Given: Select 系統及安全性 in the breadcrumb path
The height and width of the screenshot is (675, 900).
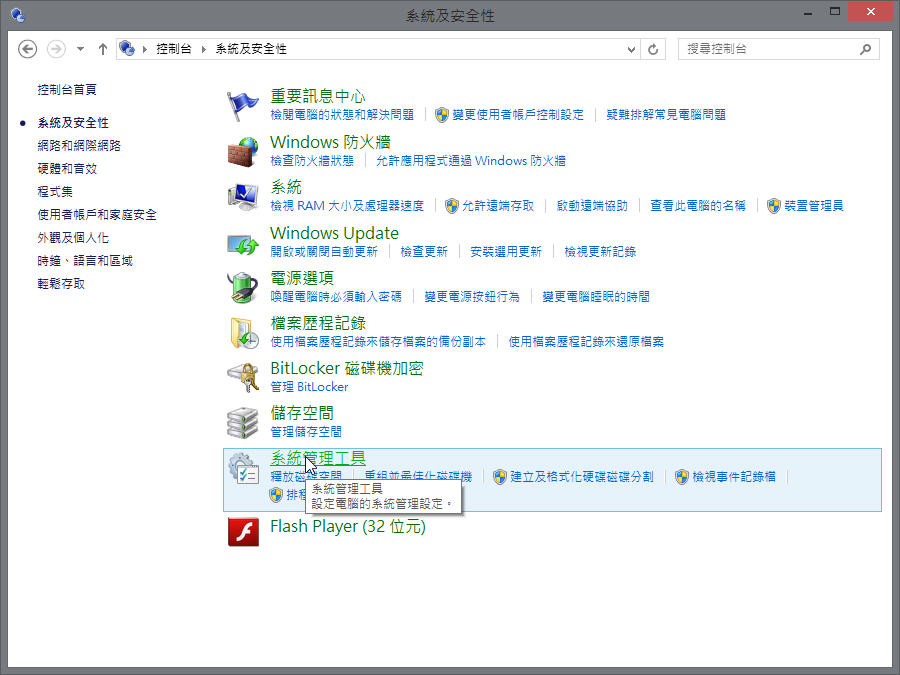Looking at the screenshot, I should [x=251, y=49].
